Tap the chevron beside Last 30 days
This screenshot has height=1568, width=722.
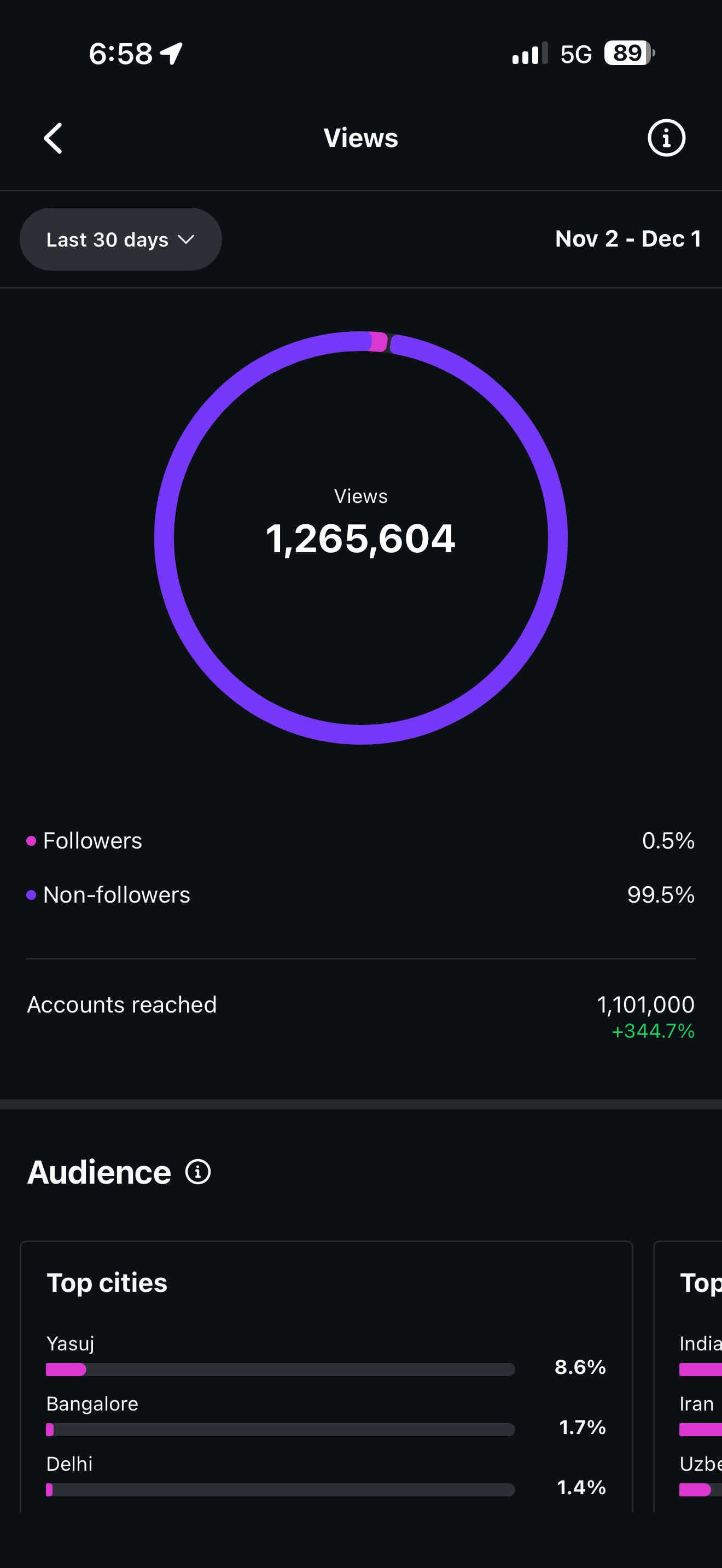[x=187, y=239]
